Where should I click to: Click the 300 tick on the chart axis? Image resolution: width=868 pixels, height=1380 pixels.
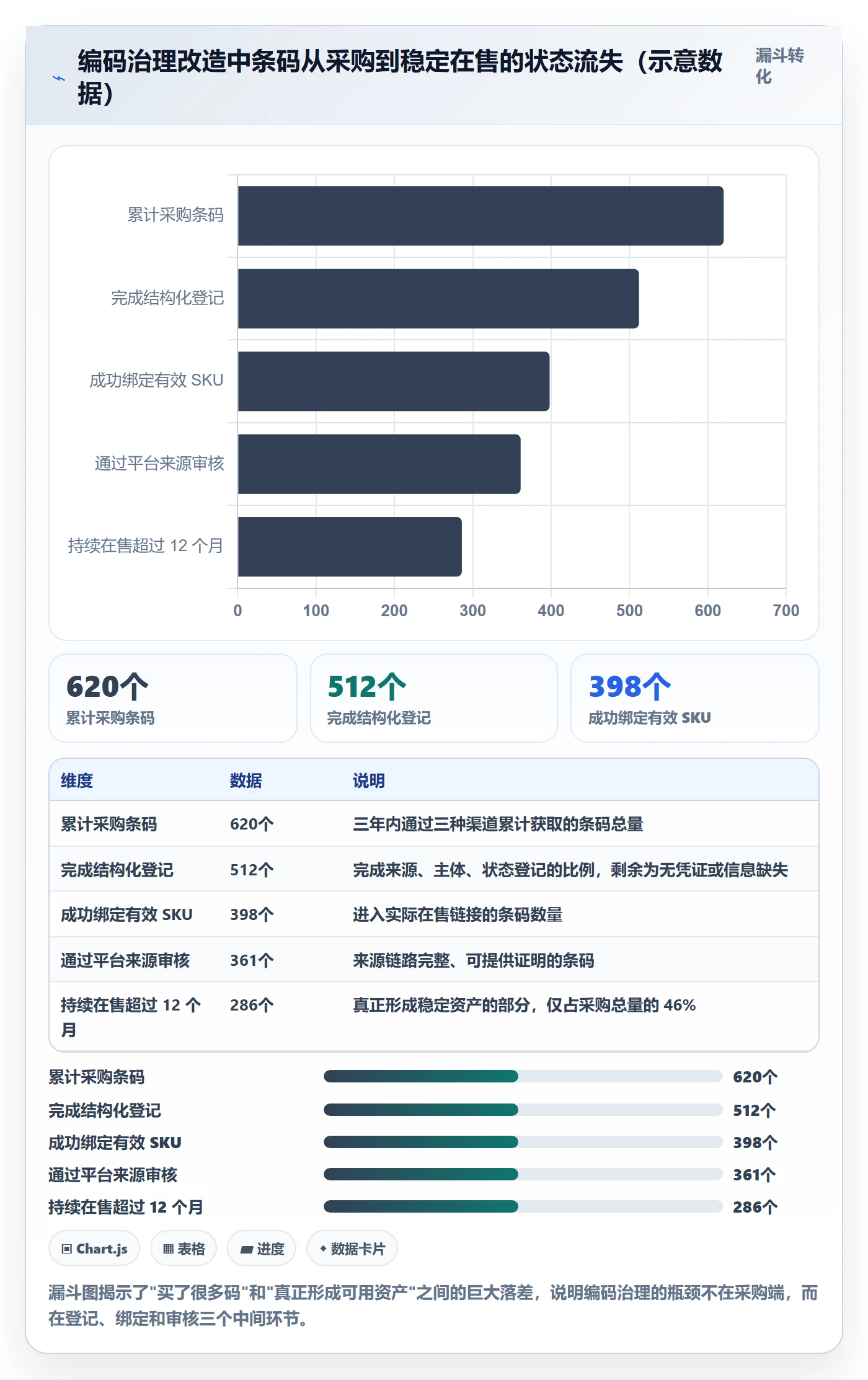click(472, 611)
